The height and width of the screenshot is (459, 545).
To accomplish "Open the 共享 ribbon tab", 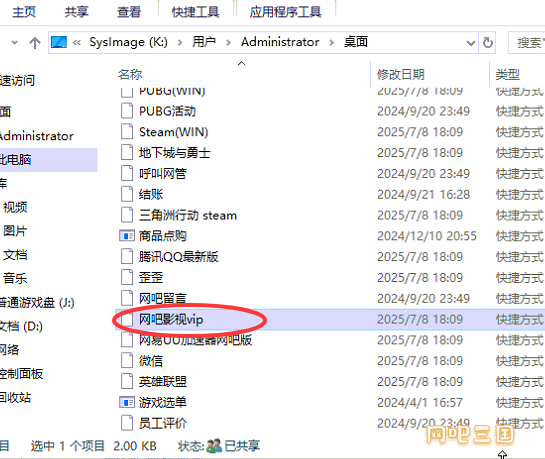I will pos(76,12).
